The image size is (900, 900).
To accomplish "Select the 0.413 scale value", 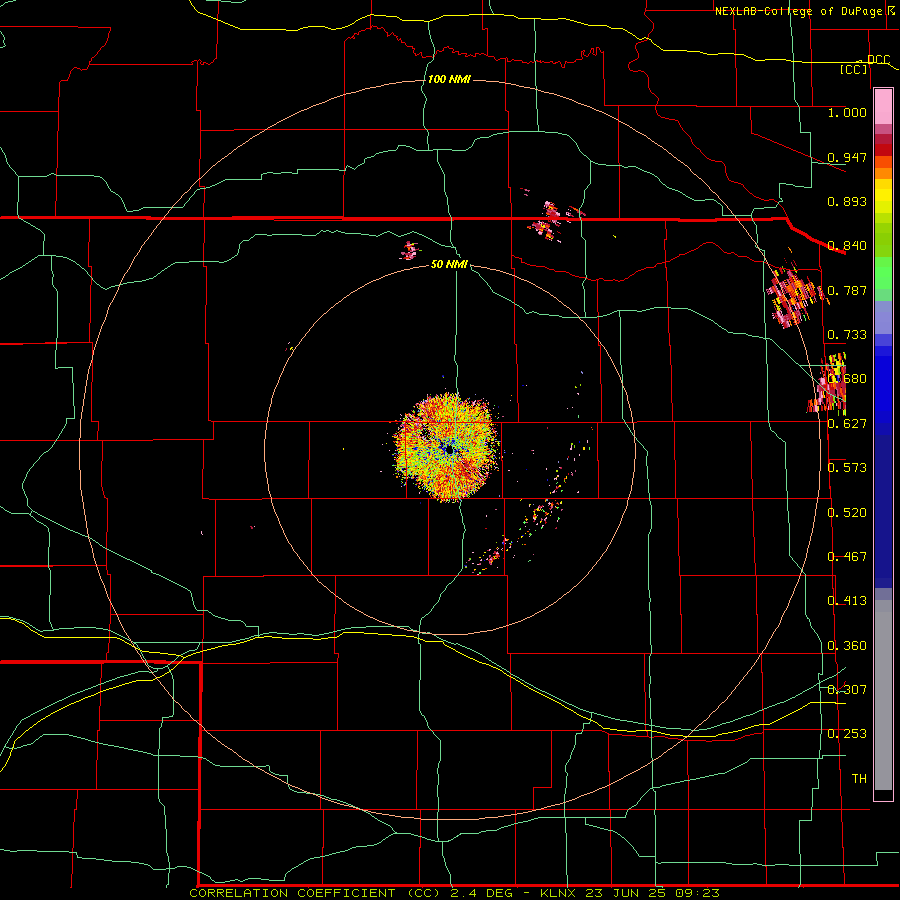I will coord(847,601).
